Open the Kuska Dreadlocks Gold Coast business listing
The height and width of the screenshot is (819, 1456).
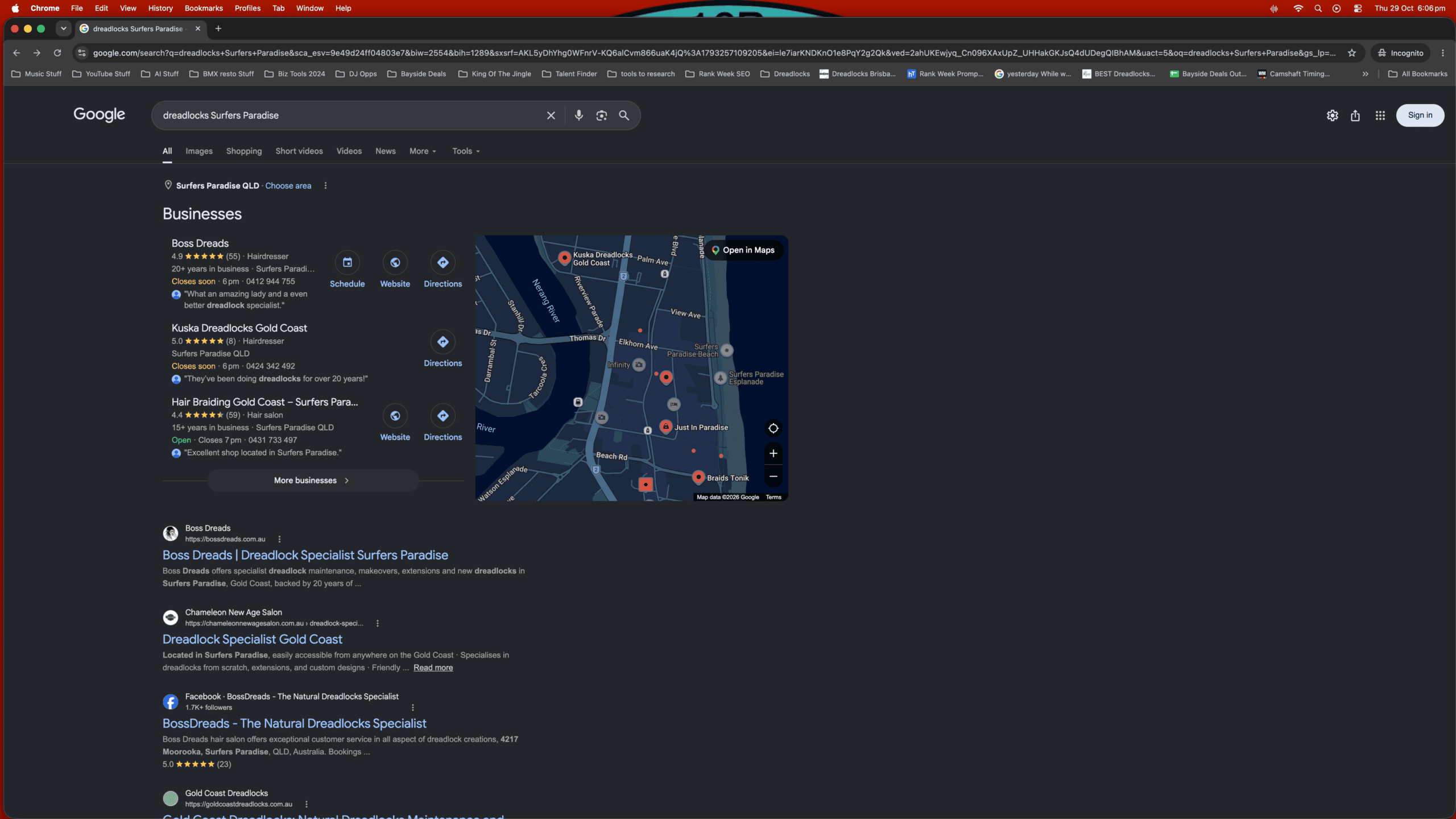pyautogui.click(x=239, y=328)
